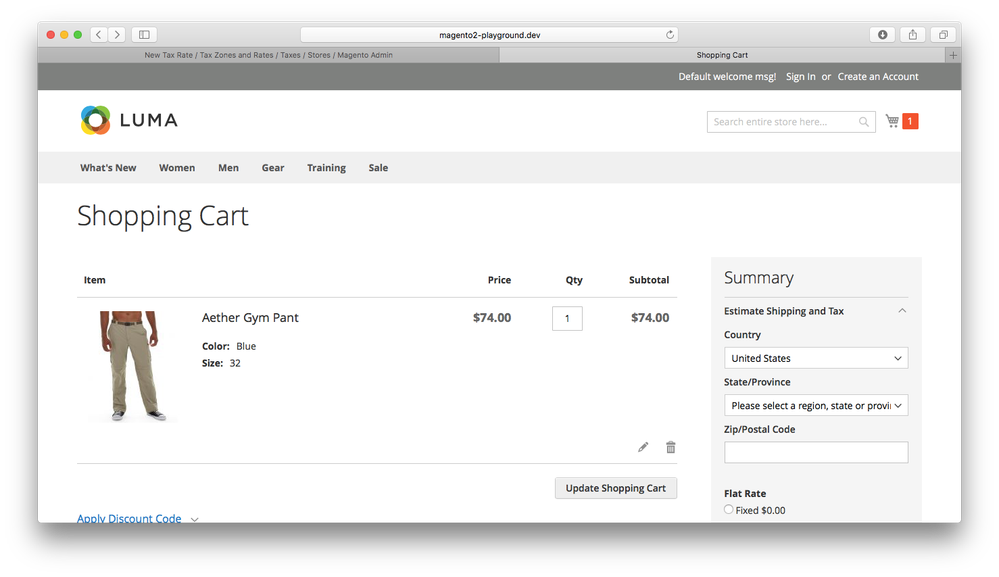
Task: Show Safari downloads icon
Action: click(882, 35)
